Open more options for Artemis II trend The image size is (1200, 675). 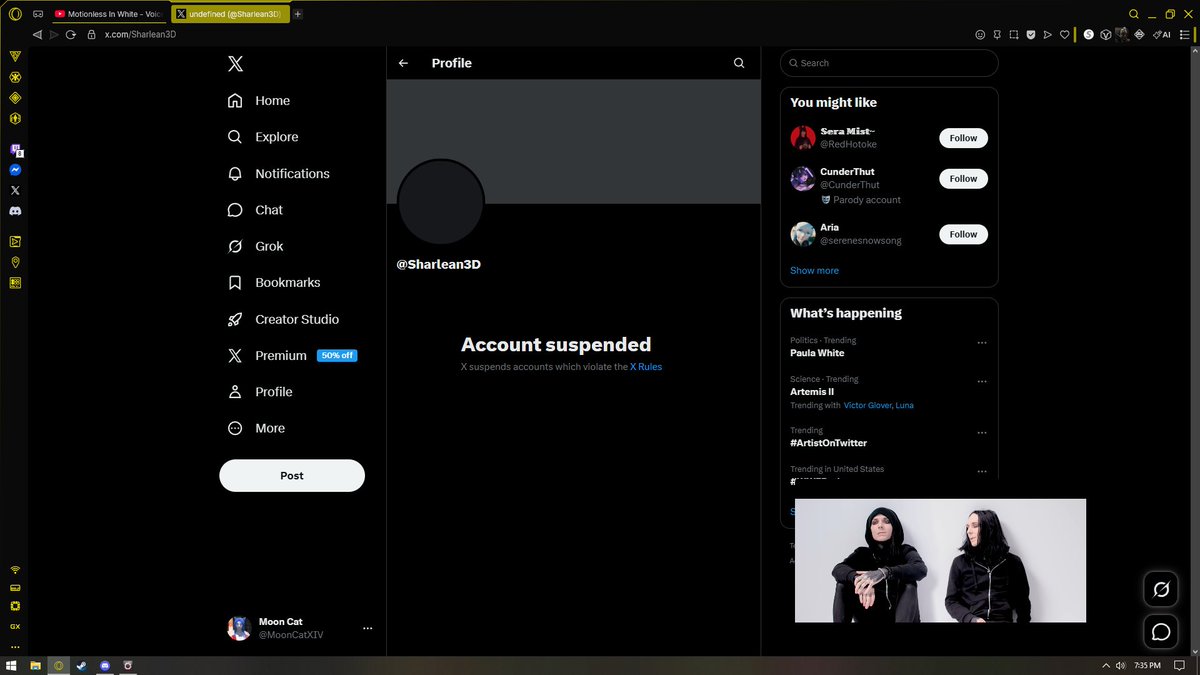[982, 381]
